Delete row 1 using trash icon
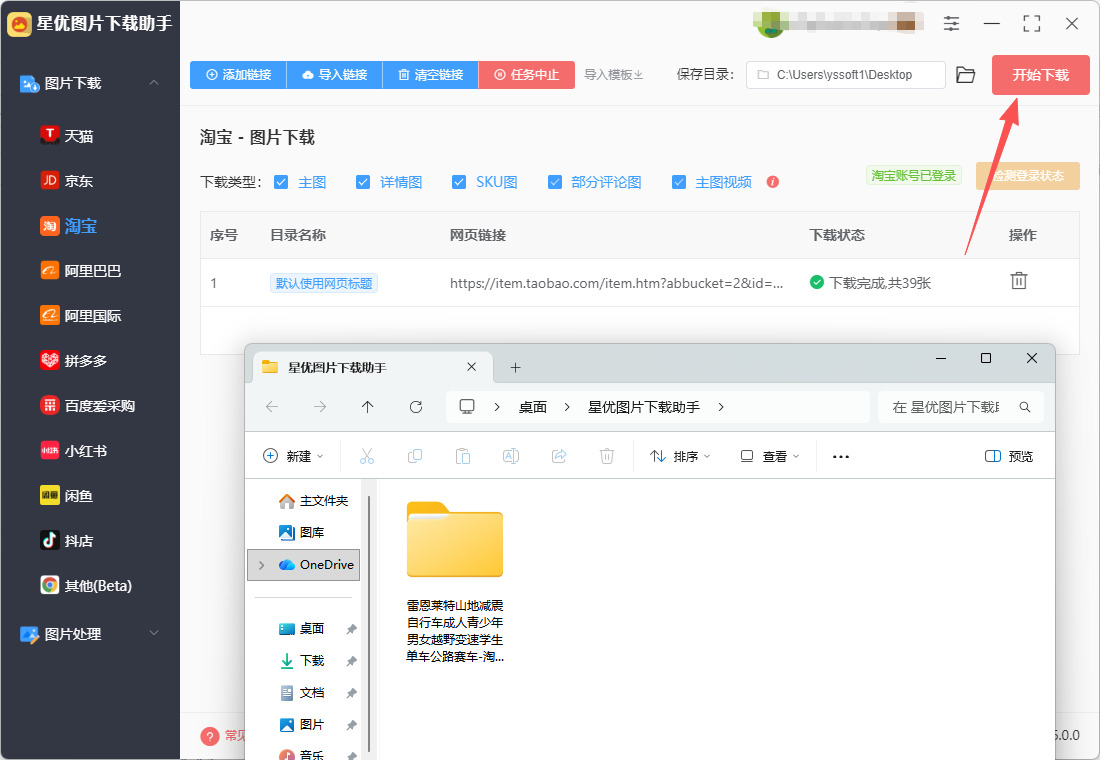 (1018, 281)
